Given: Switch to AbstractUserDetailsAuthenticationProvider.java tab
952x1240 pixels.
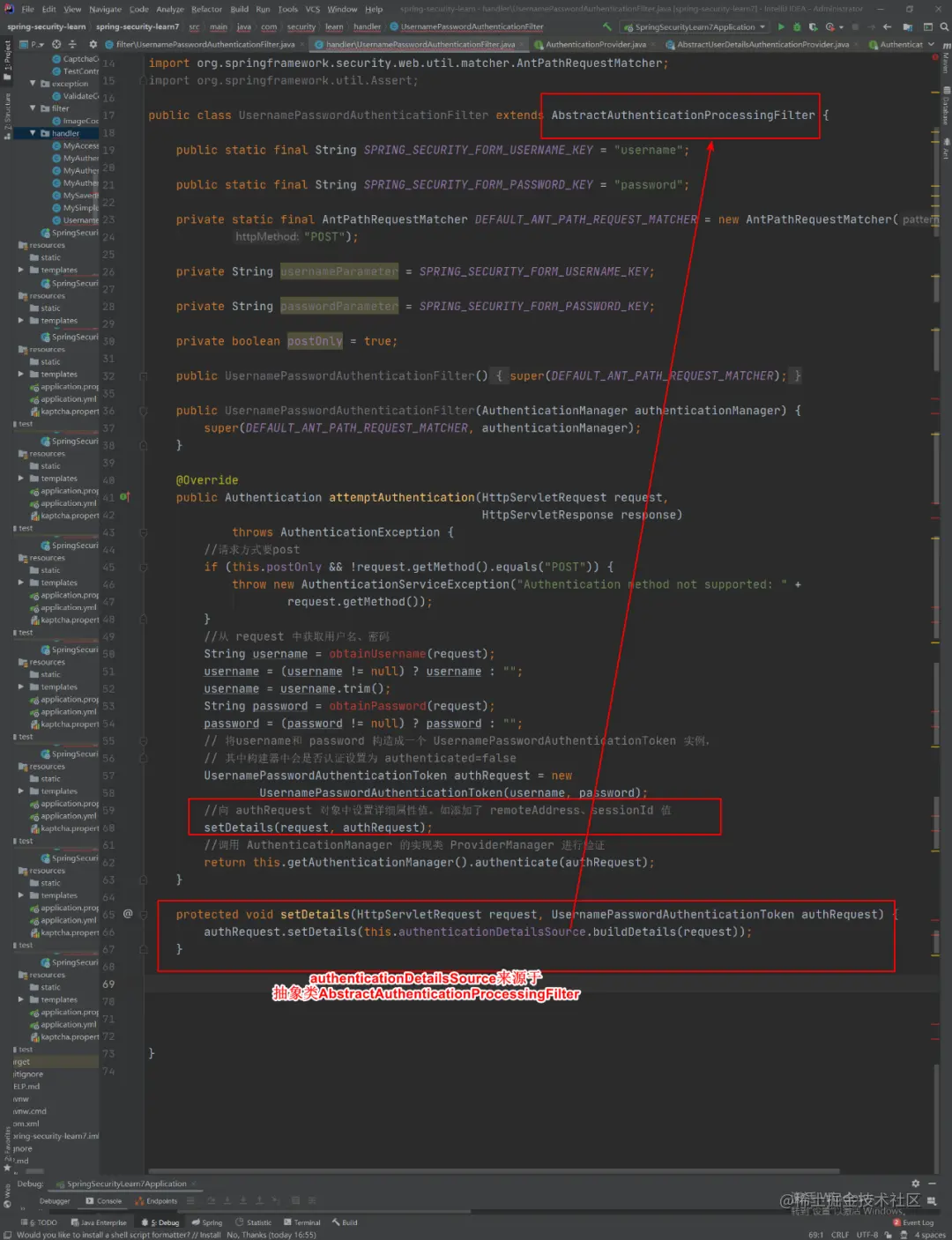Looking at the screenshot, I should pos(762,44).
